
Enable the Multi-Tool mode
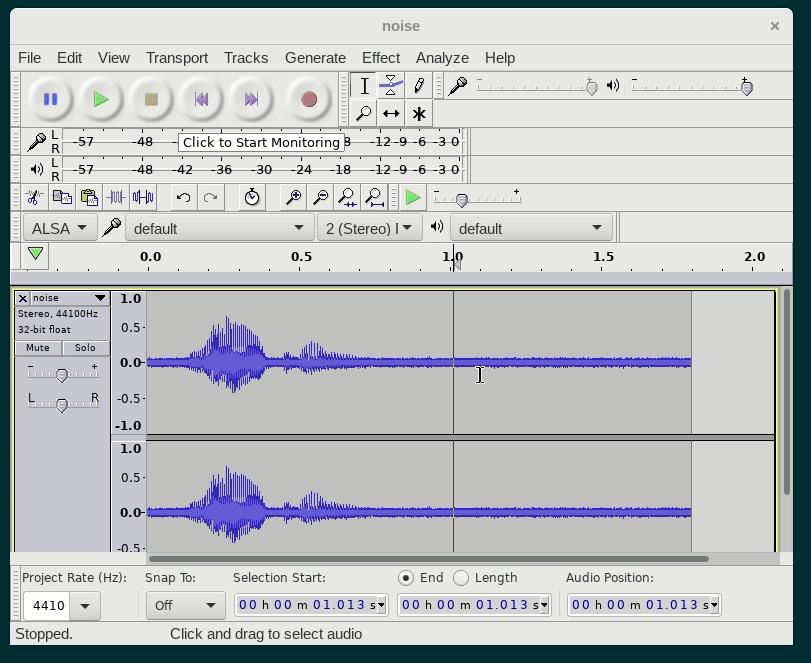418,113
